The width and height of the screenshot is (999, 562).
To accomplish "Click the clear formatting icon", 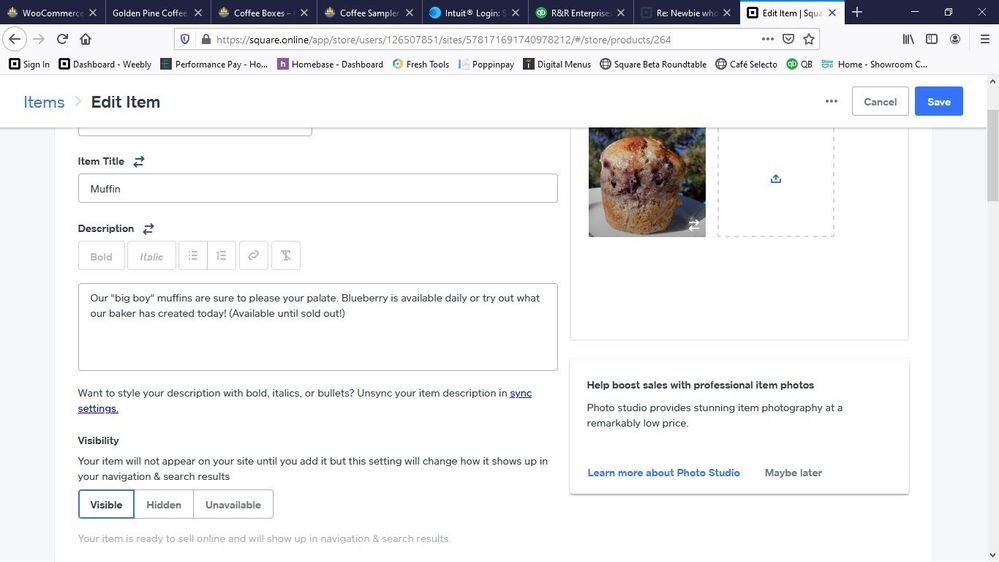I will (x=285, y=256).
